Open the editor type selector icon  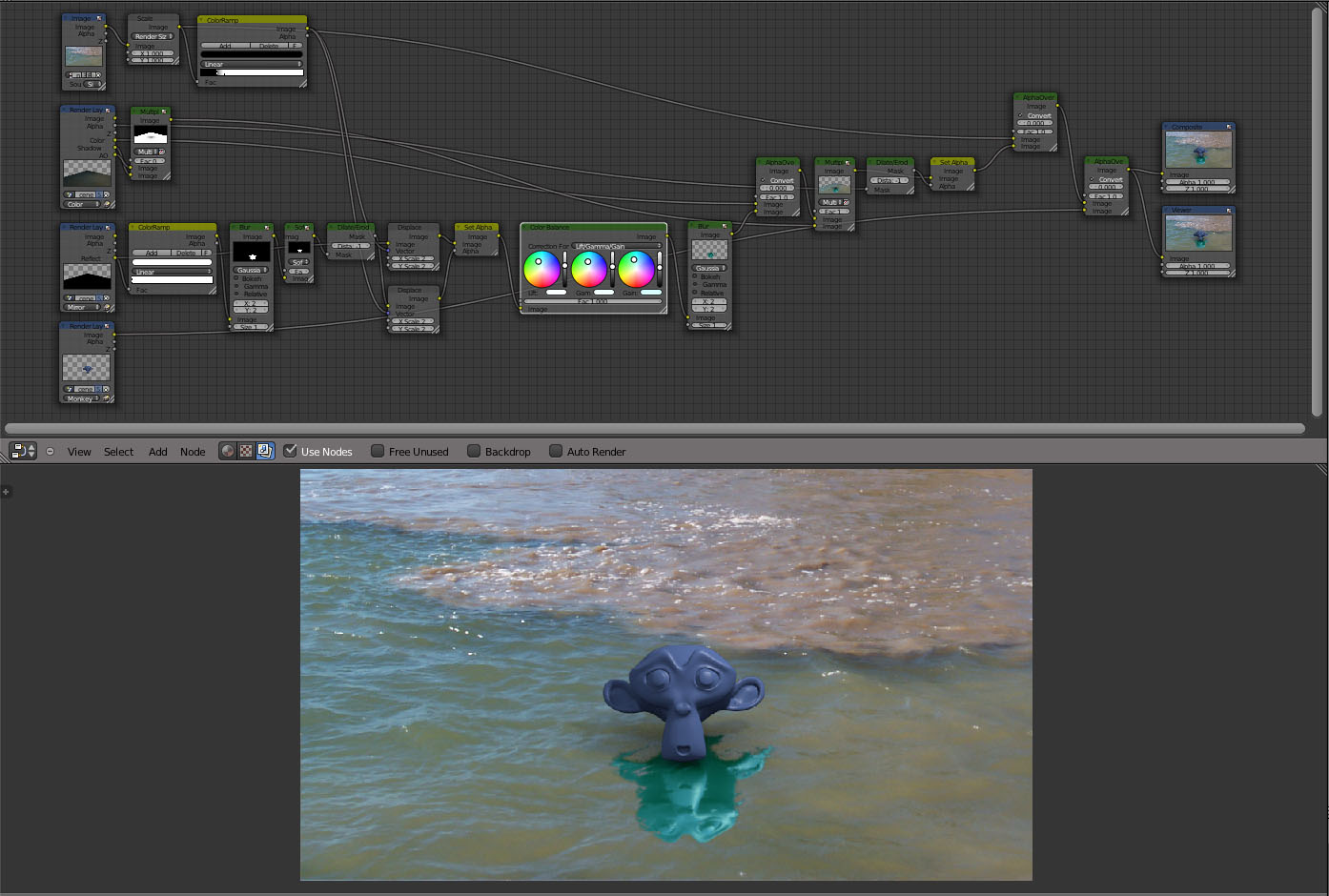23,451
